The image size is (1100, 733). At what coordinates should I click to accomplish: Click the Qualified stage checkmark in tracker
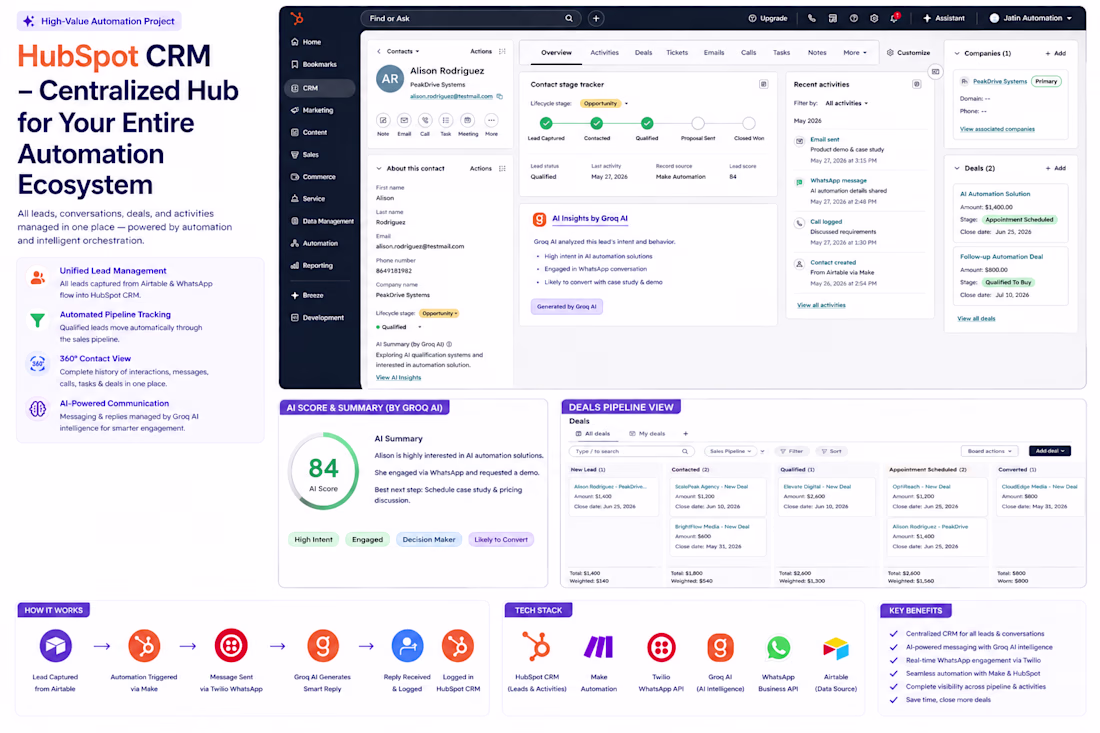[647, 123]
